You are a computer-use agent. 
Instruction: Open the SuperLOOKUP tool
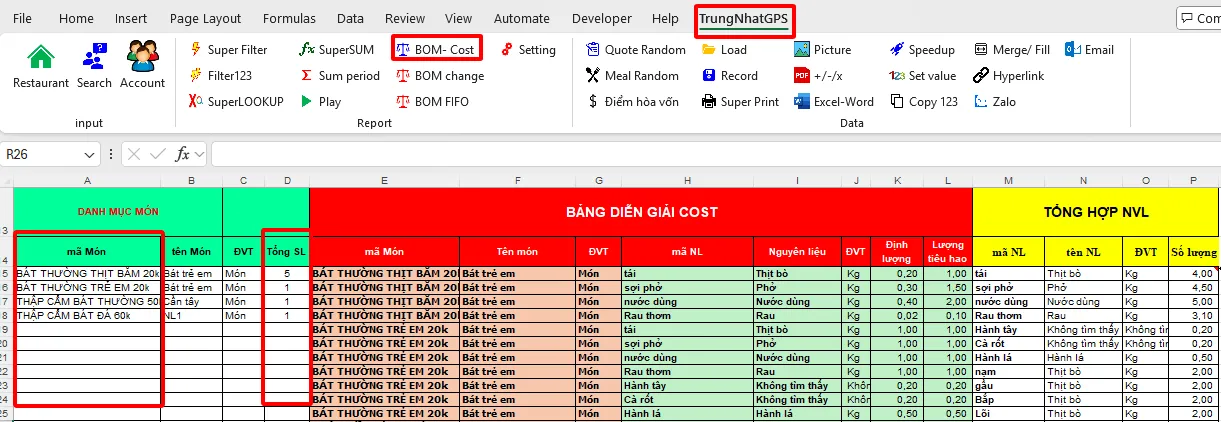236,101
